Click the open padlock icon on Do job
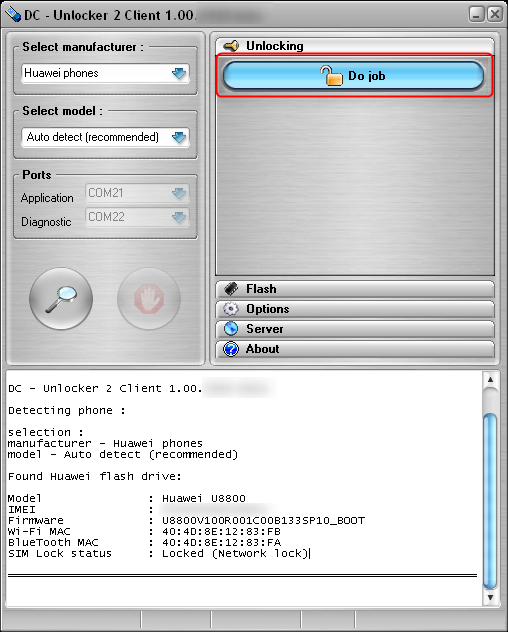The height and width of the screenshot is (632, 508). coord(331,75)
